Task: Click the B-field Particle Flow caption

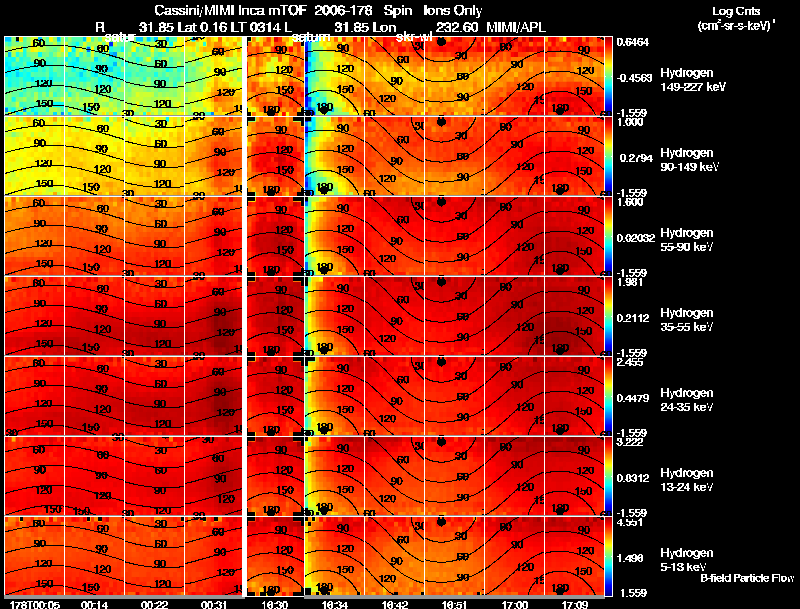Action: (747, 578)
